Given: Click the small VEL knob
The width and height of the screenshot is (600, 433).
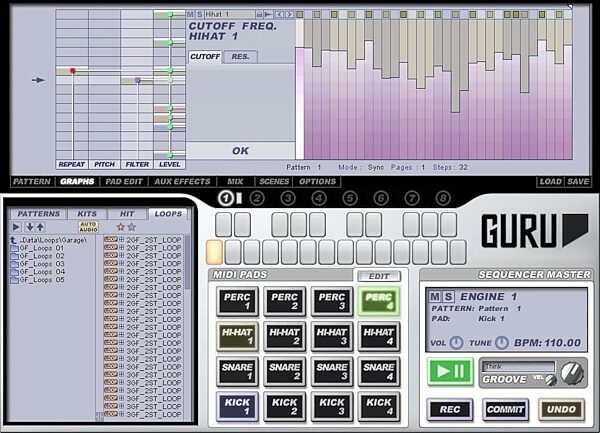Looking at the screenshot, I should (x=551, y=380).
